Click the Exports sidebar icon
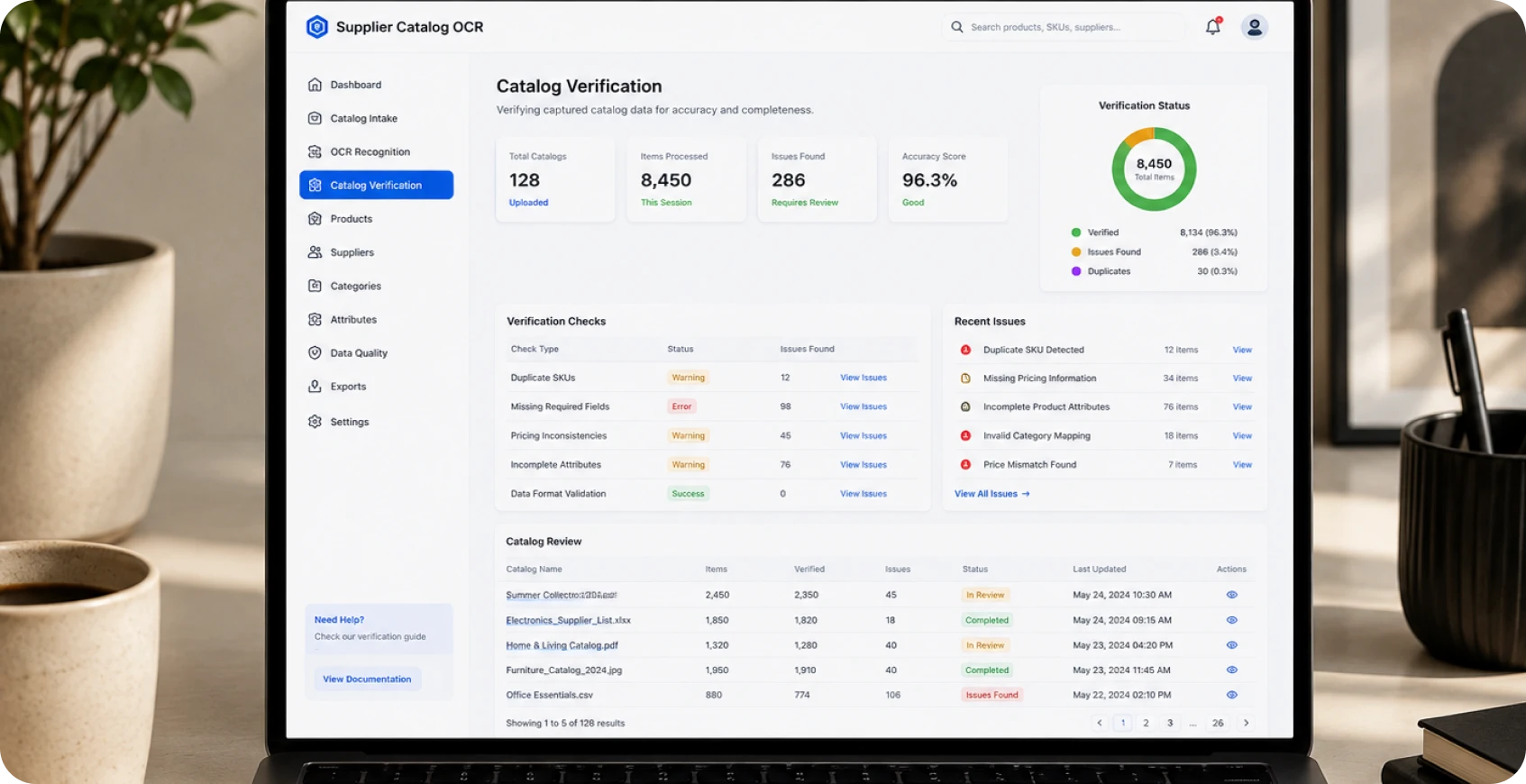This screenshot has height=784, width=1526. (315, 387)
